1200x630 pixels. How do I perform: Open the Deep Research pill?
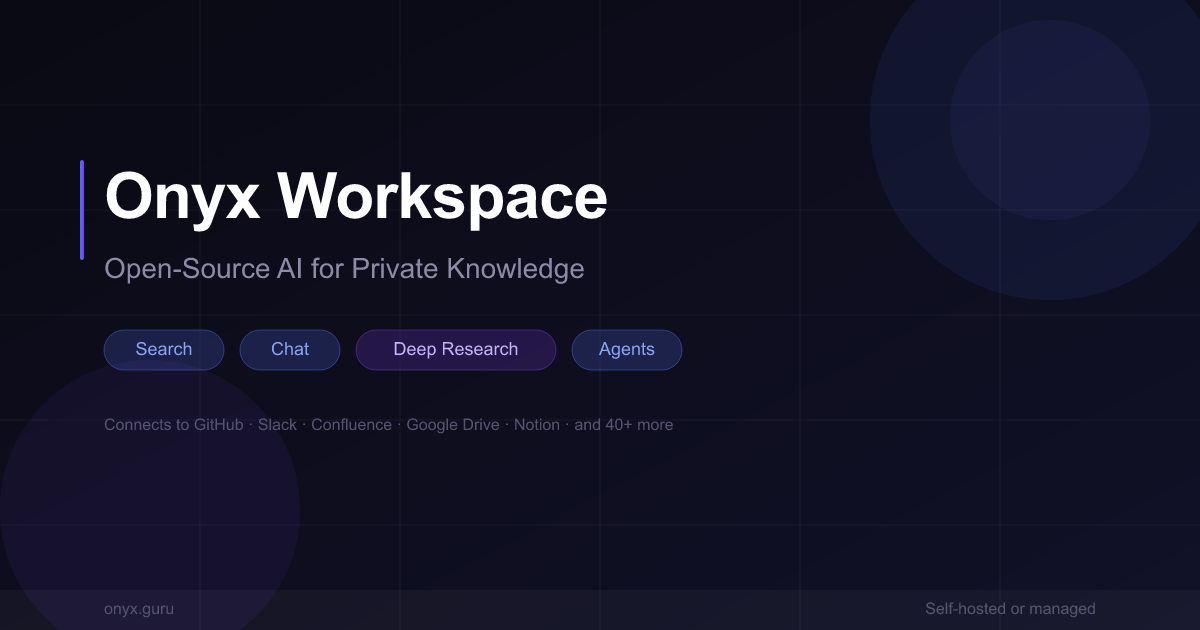pos(455,350)
